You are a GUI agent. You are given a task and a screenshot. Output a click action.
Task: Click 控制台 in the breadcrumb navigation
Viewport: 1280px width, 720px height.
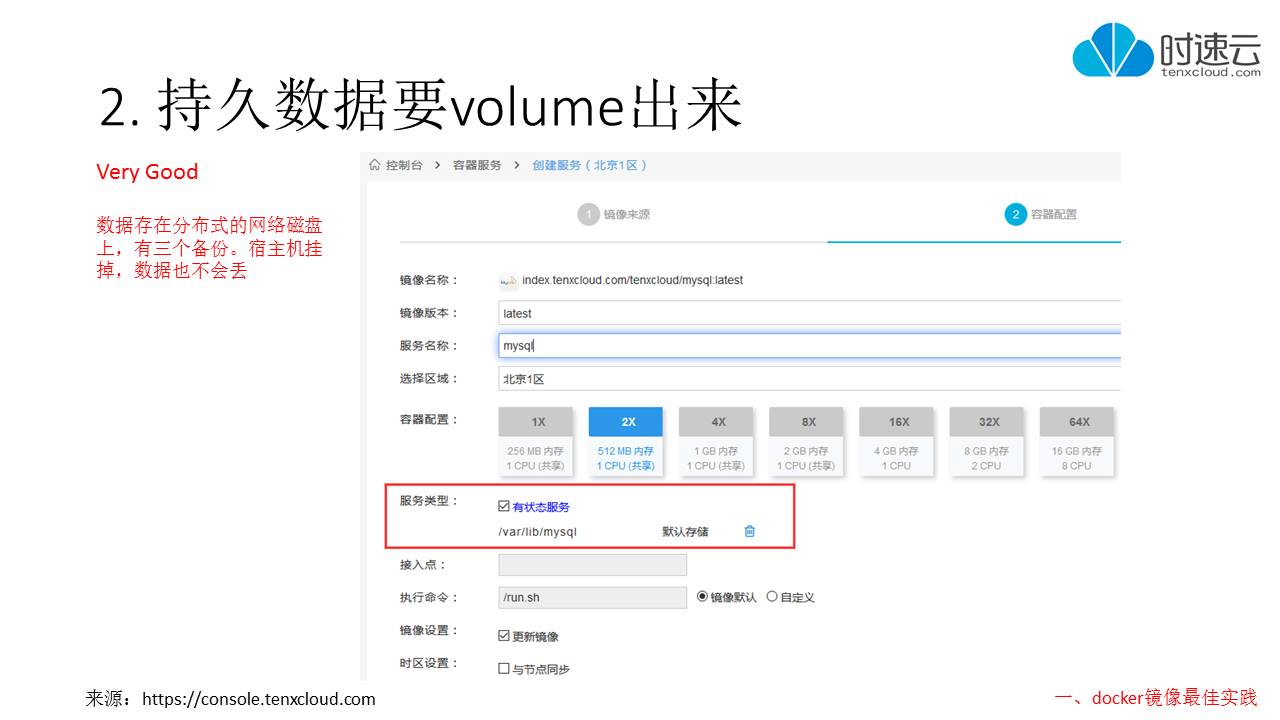point(402,165)
